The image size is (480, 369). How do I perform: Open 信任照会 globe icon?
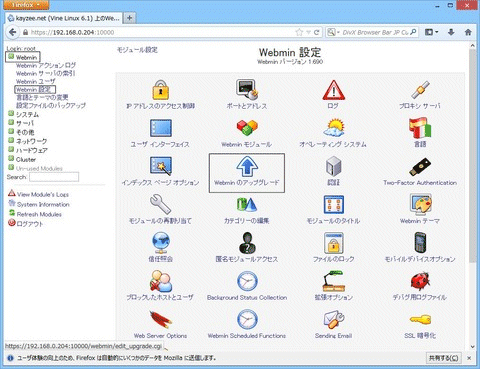point(161,243)
